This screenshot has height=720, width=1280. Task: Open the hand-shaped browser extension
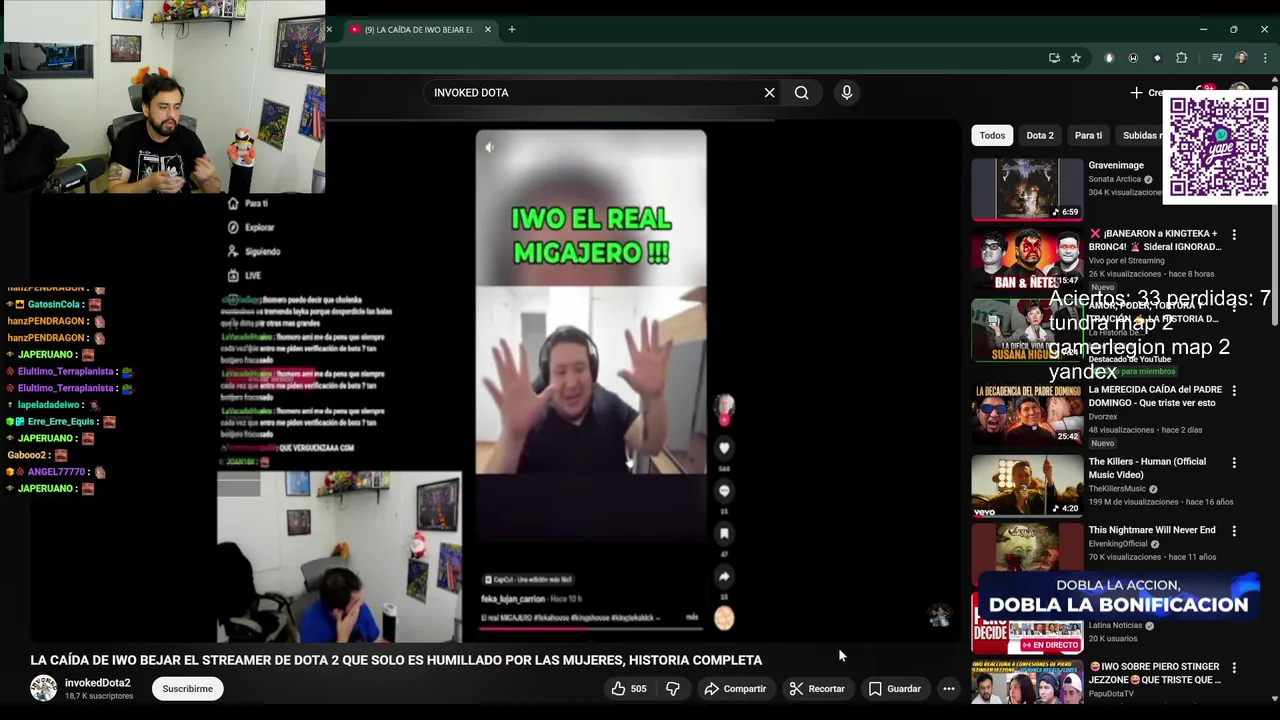tap(1109, 58)
